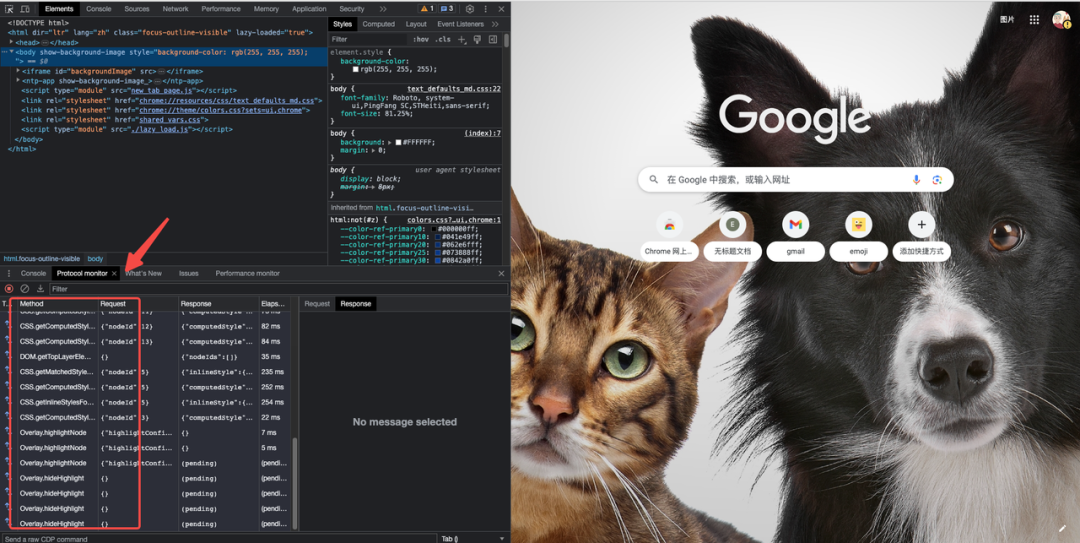Click the --color-ref-primary10 color swatch
Image resolution: width=1080 pixels, height=543 pixels.
pyautogui.click(x=437, y=237)
